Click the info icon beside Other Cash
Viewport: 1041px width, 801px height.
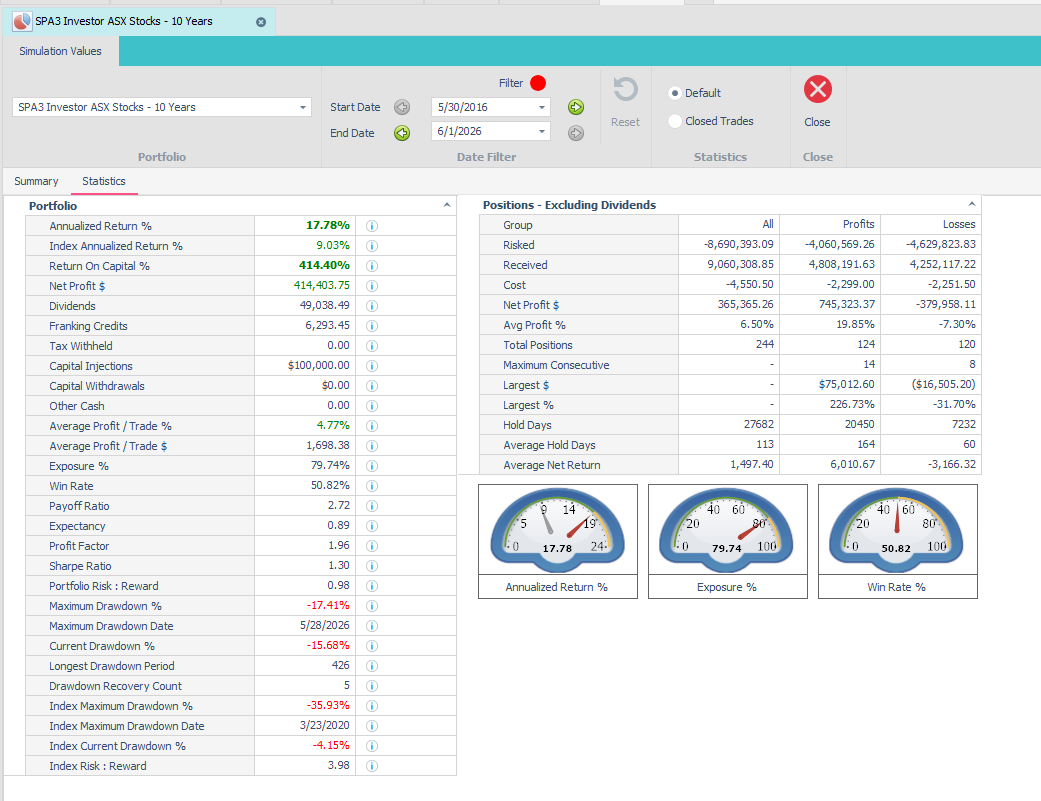coord(372,405)
